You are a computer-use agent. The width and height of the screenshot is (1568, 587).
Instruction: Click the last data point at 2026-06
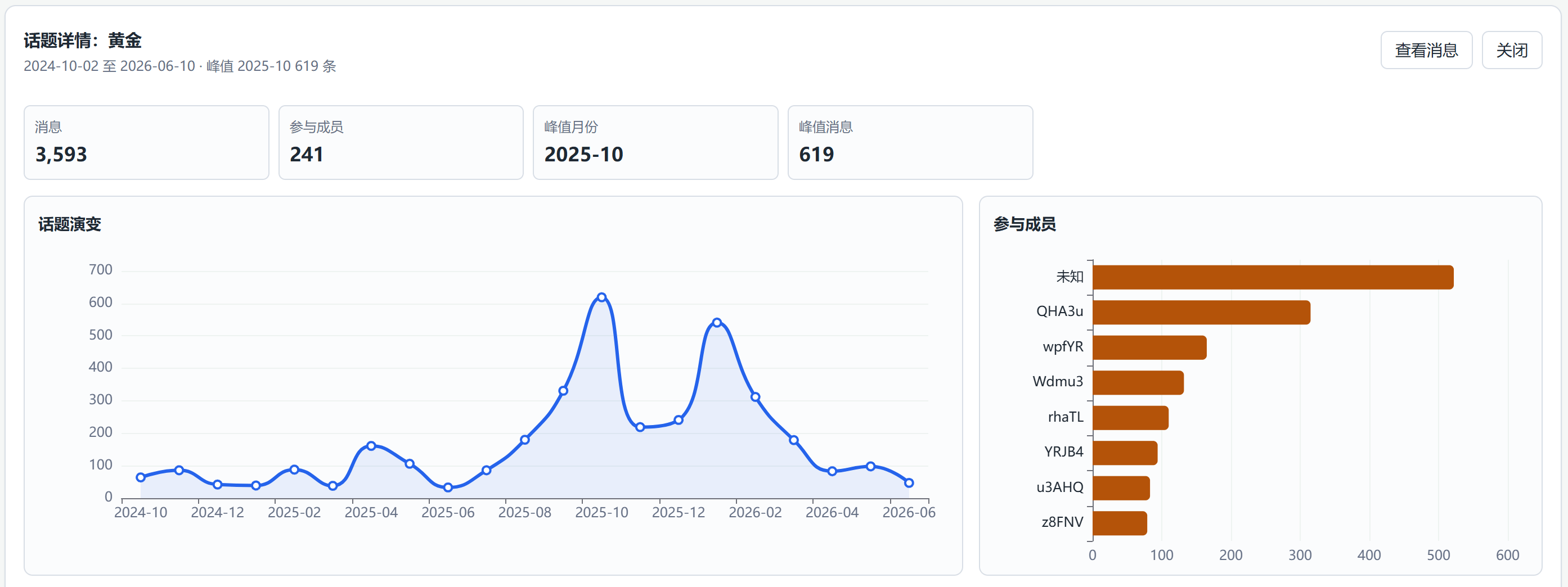pos(909,483)
